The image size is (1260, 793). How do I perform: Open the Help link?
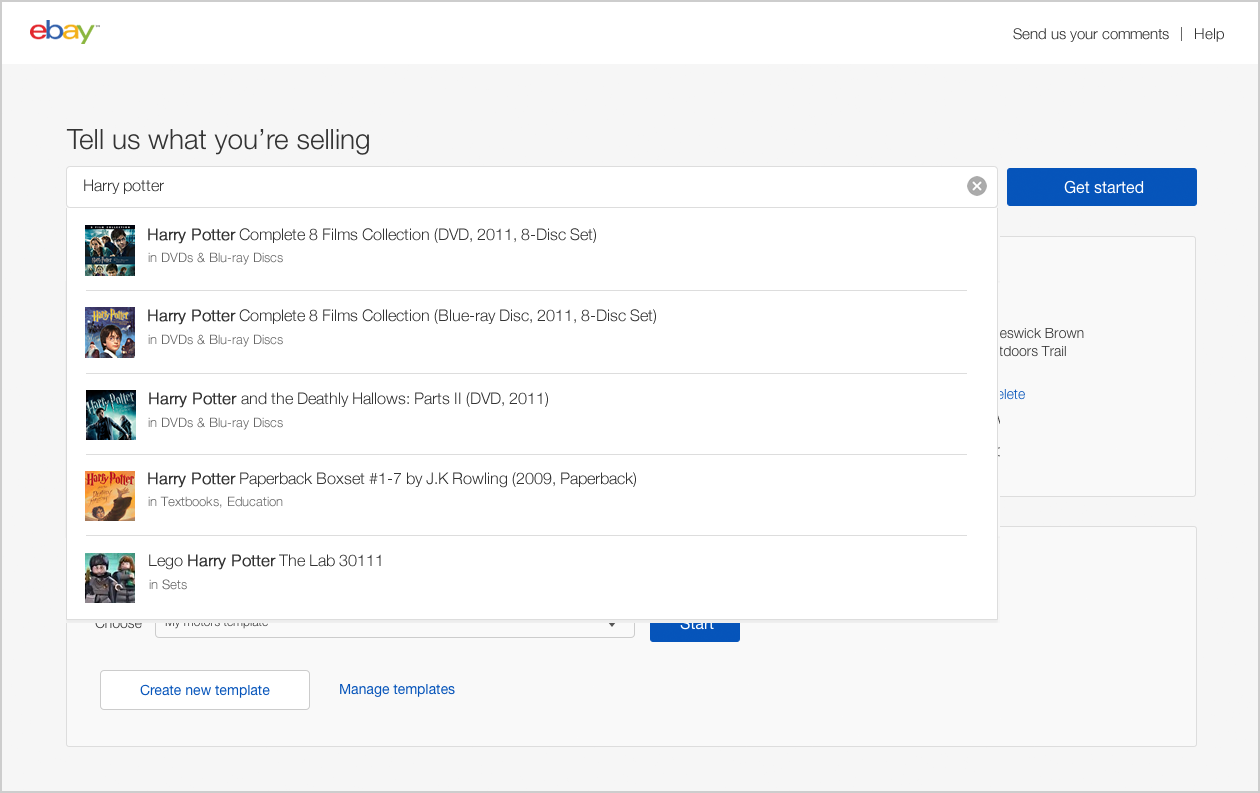[x=1209, y=34]
